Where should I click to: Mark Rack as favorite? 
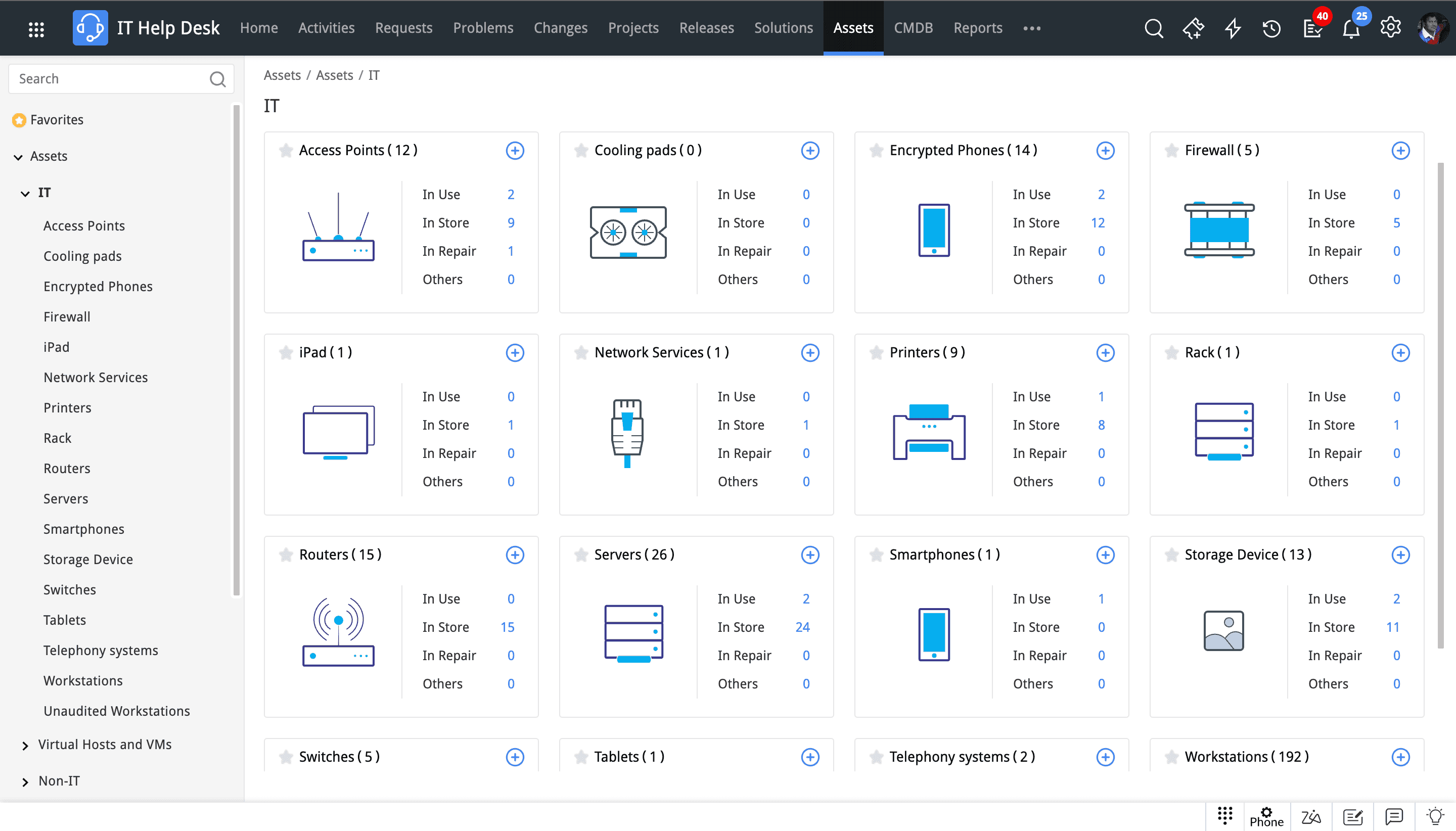pos(1171,353)
